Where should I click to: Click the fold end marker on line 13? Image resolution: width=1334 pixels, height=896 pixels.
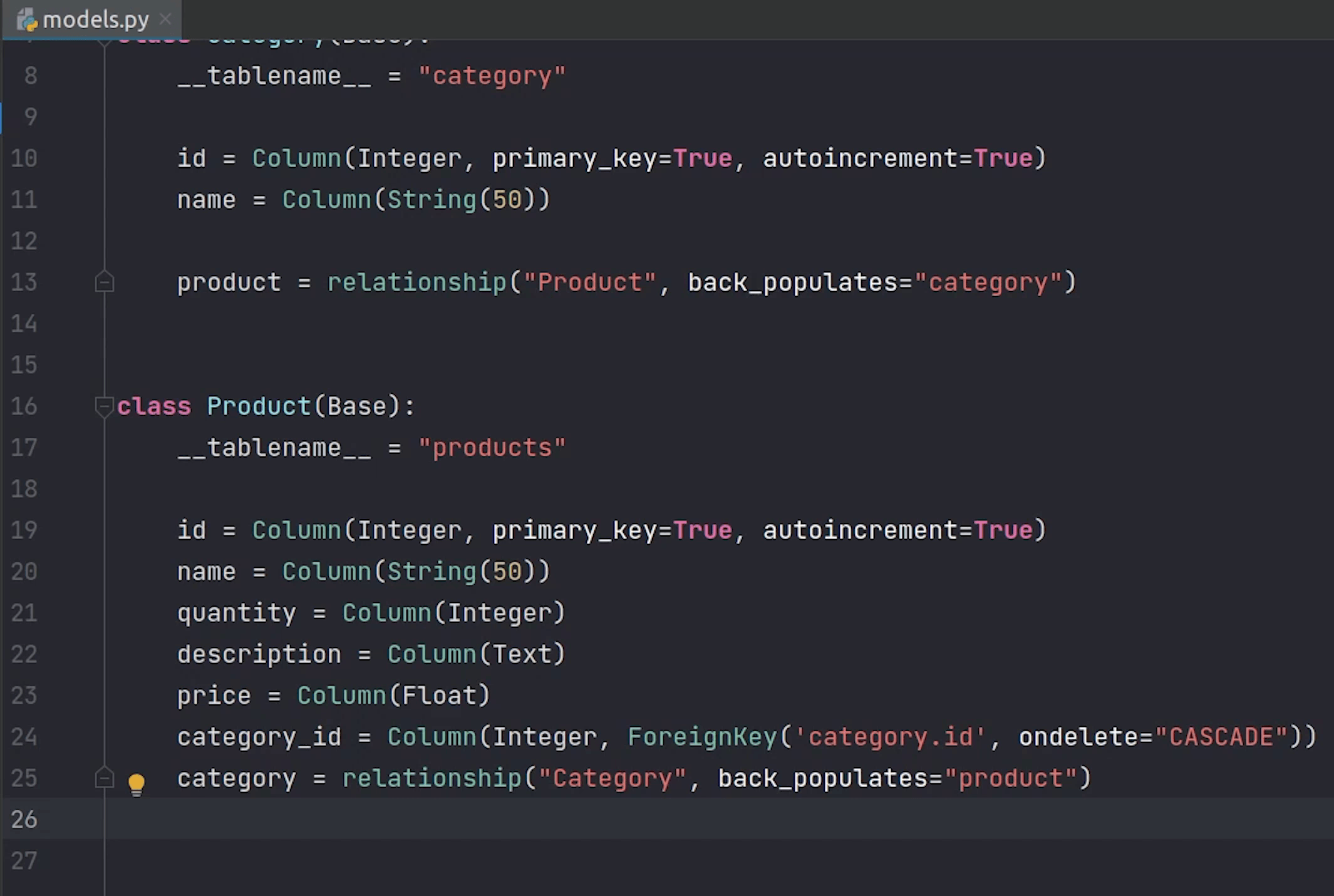(104, 282)
